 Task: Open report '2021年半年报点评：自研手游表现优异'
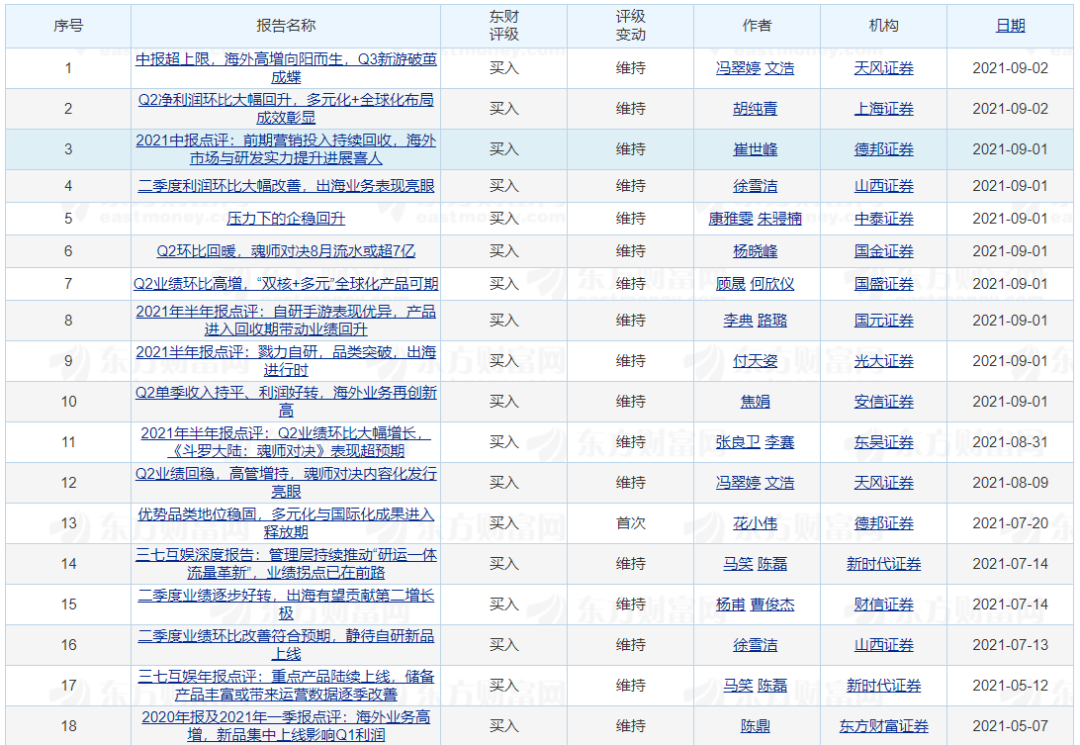pos(286,320)
